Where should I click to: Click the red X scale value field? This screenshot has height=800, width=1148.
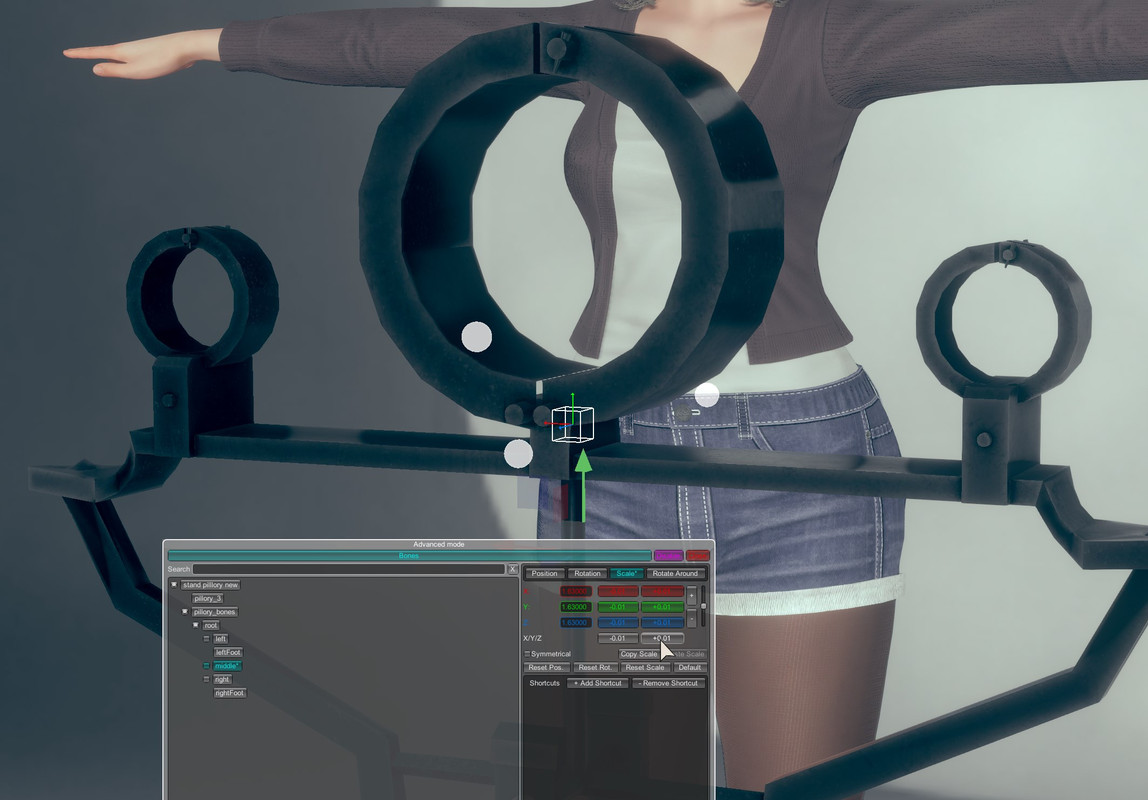(x=575, y=591)
